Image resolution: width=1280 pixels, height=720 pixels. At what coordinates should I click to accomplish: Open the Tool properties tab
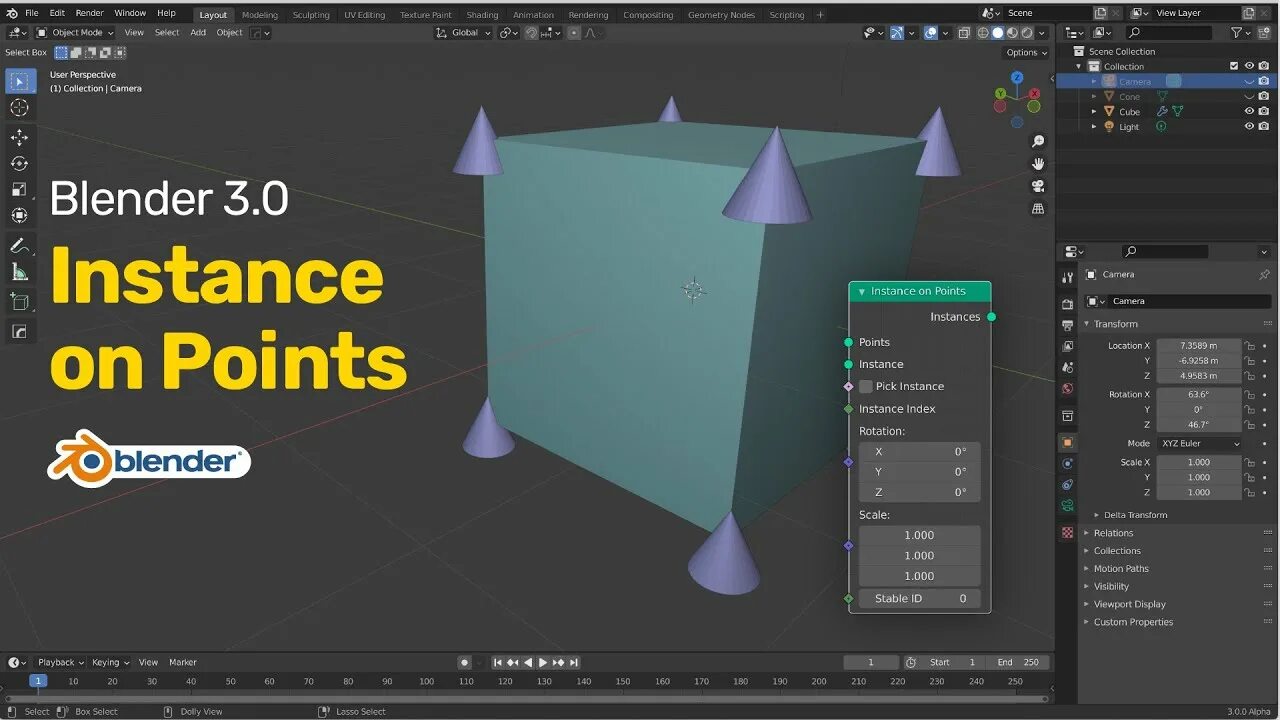pyautogui.click(x=1067, y=278)
